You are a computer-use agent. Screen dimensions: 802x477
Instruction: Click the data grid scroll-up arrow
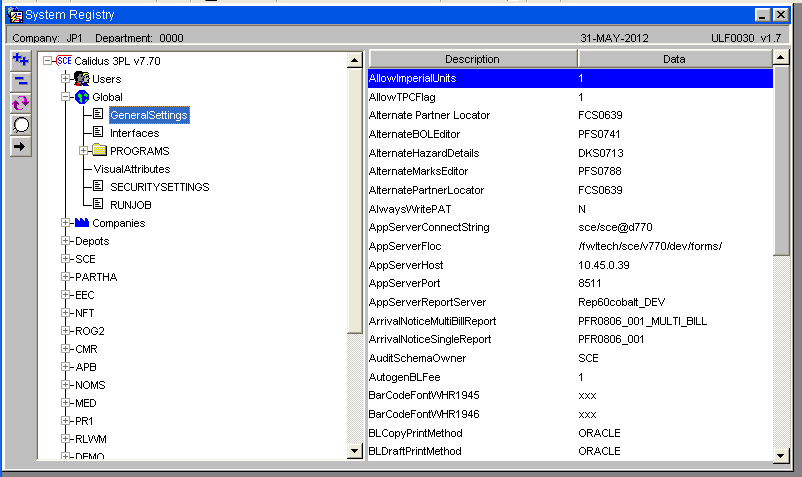781,57
